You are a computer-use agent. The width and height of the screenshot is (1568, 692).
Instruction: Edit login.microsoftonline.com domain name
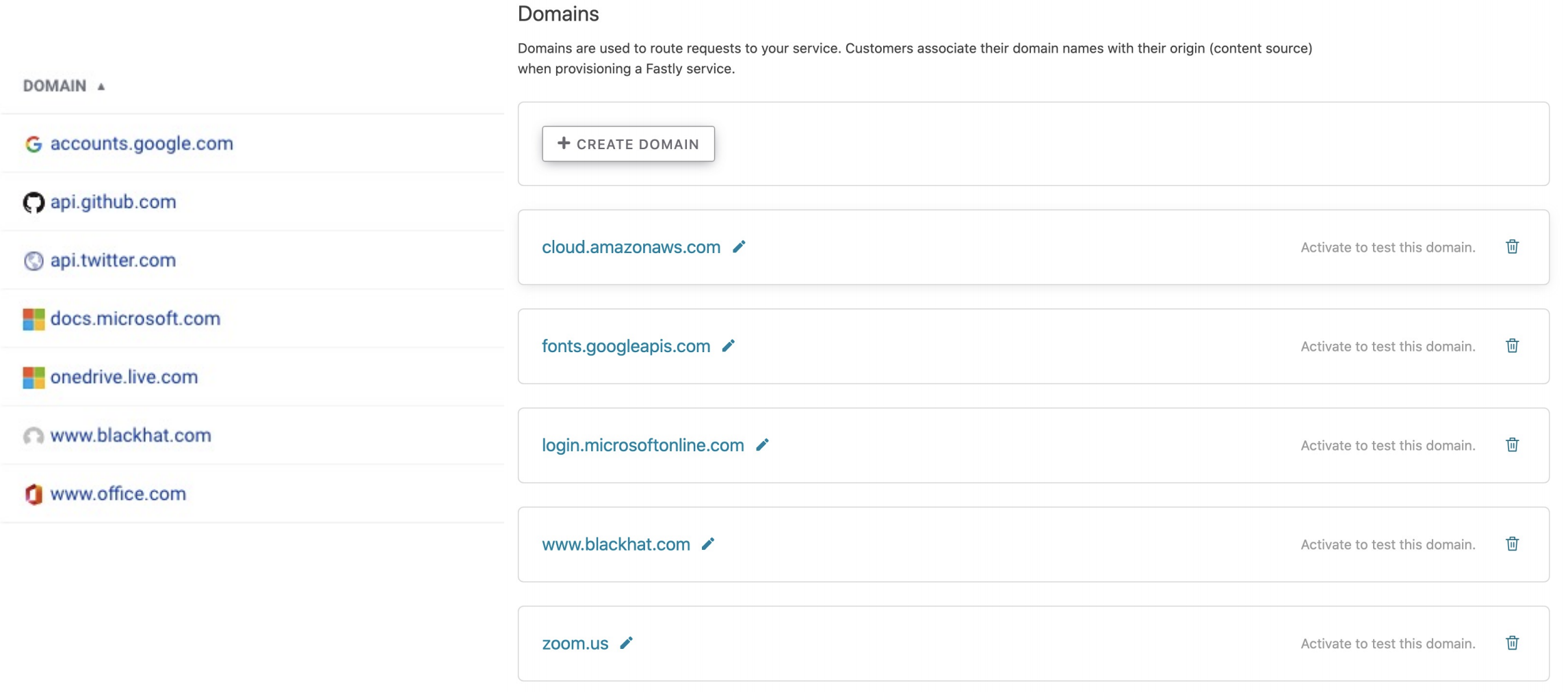coord(762,445)
